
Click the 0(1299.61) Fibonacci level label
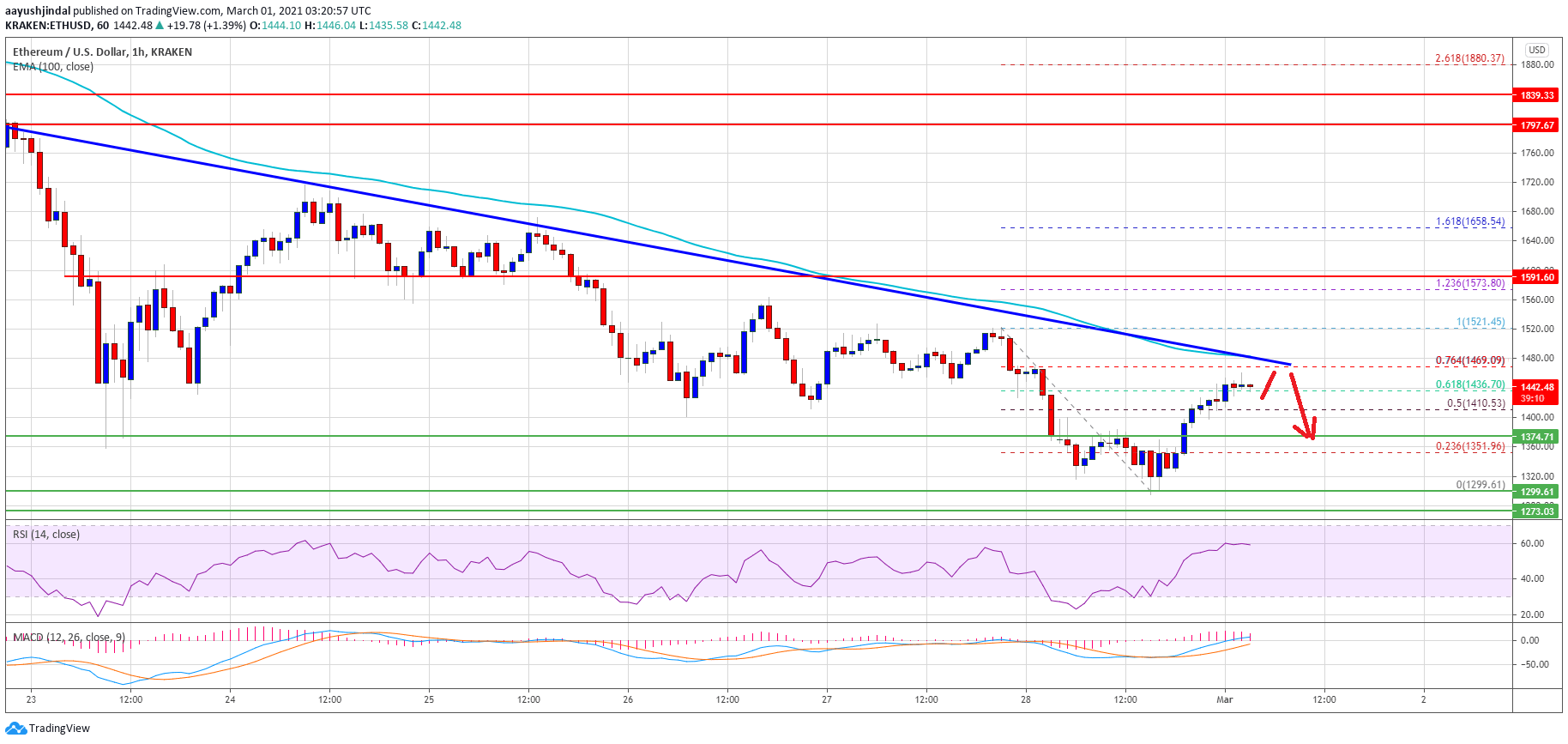(1480, 485)
